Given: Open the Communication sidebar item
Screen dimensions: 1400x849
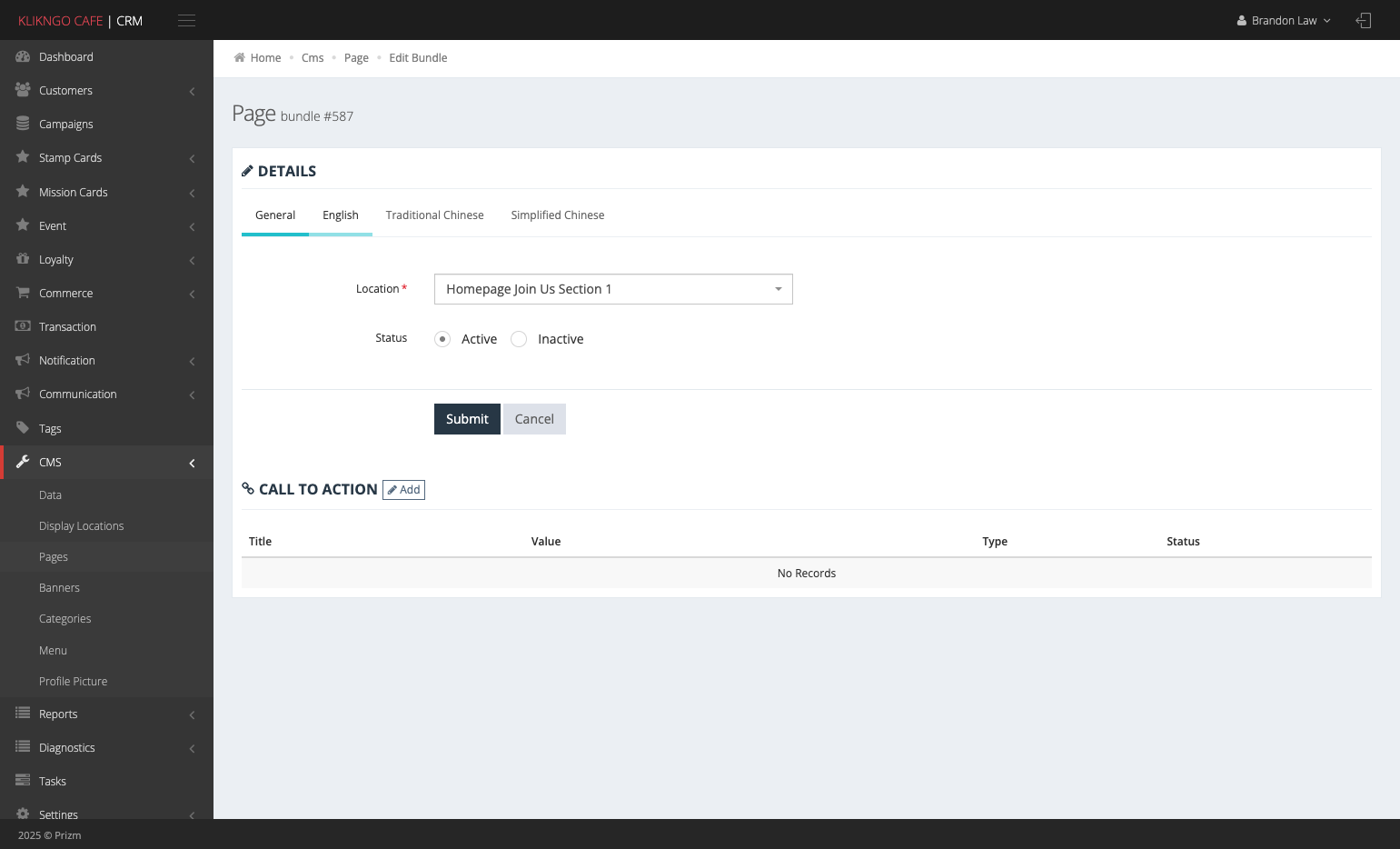Looking at the screenshot, I should pyautogui.click(x=106, y=395).
